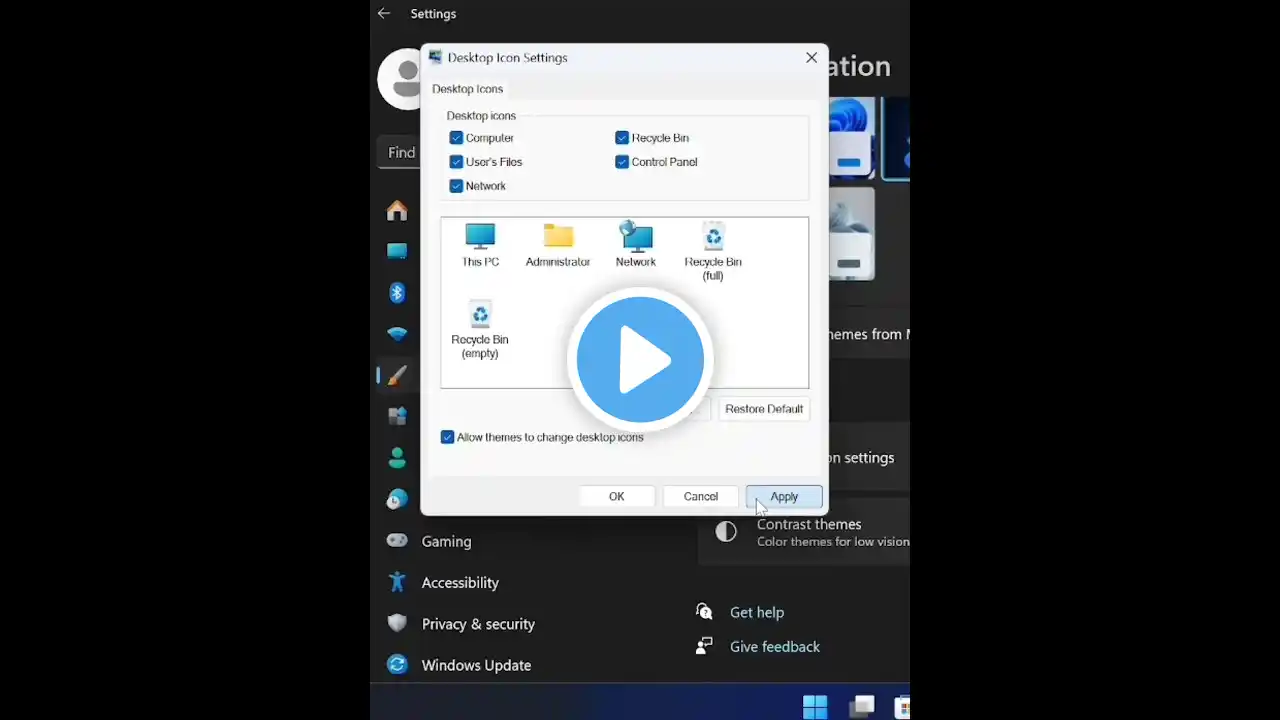Choose the gray Windows theme thumbnail in Settings
Image resolution: width=1280 pixels, height=720 pixels.
click(x=850, y=235)
